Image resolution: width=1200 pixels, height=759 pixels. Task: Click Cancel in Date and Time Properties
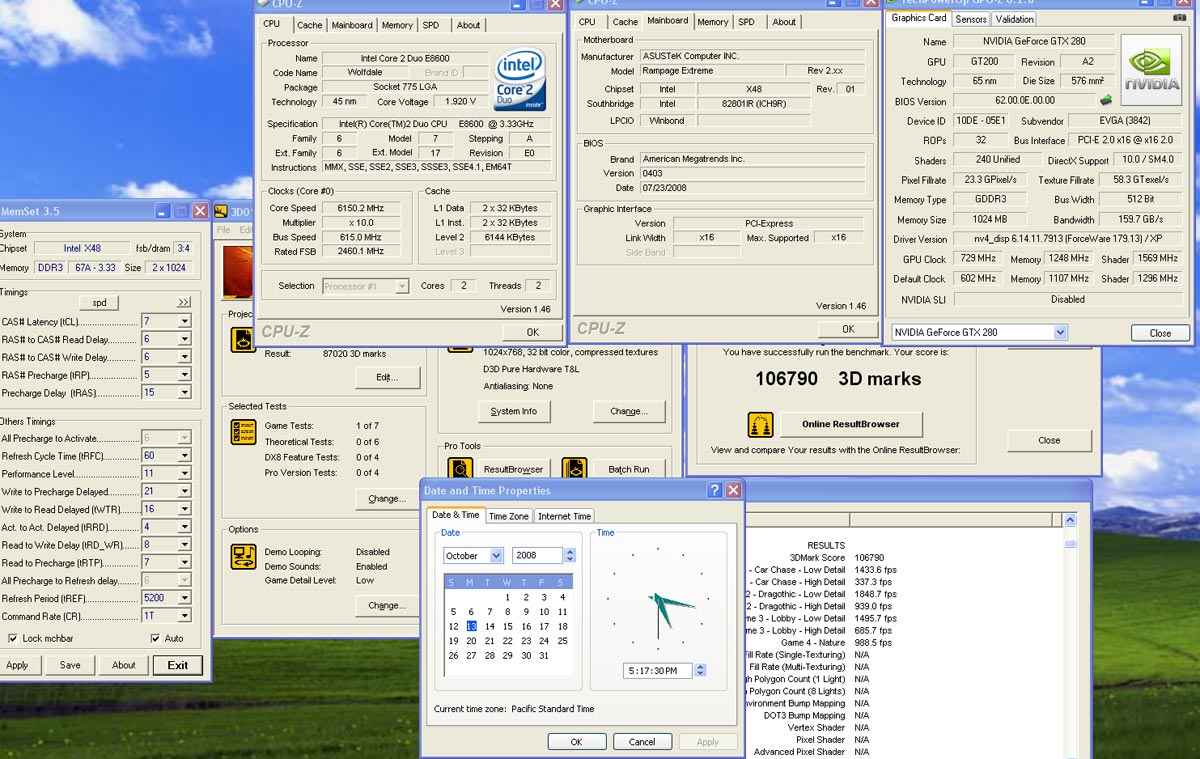642,742
